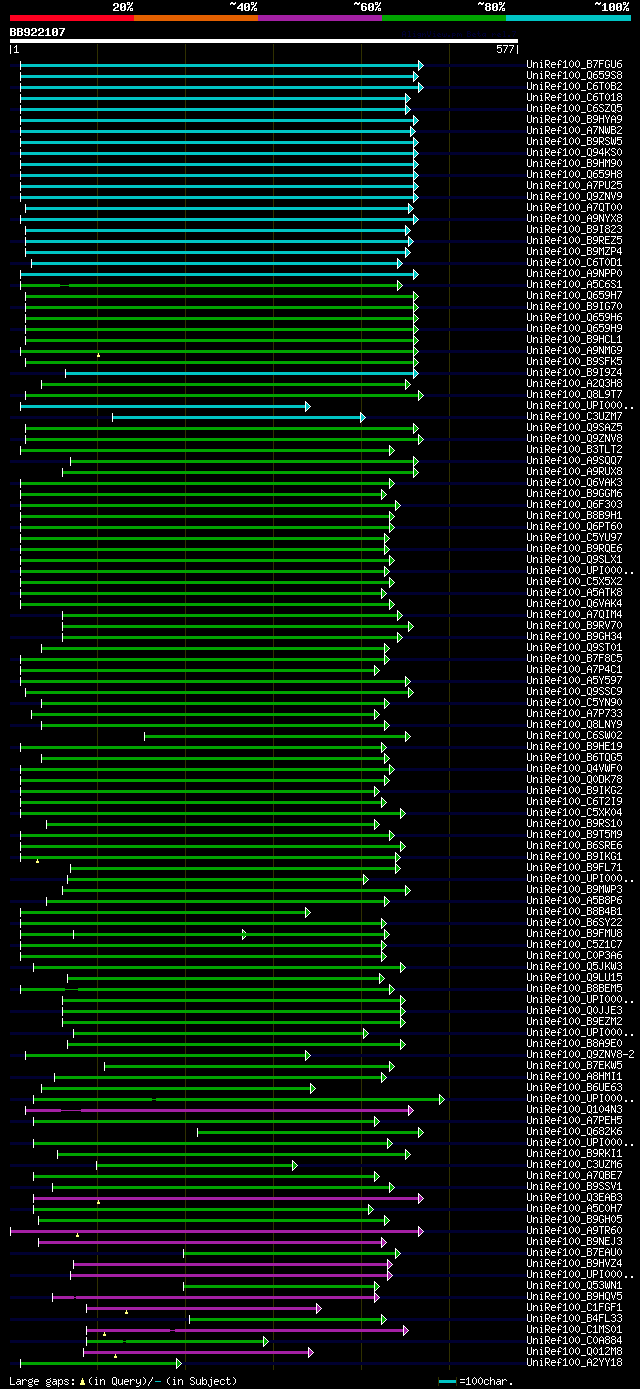The image size is (640, 1389).
Task: Click the red 20% legend segment
Action: pos(72,18)
